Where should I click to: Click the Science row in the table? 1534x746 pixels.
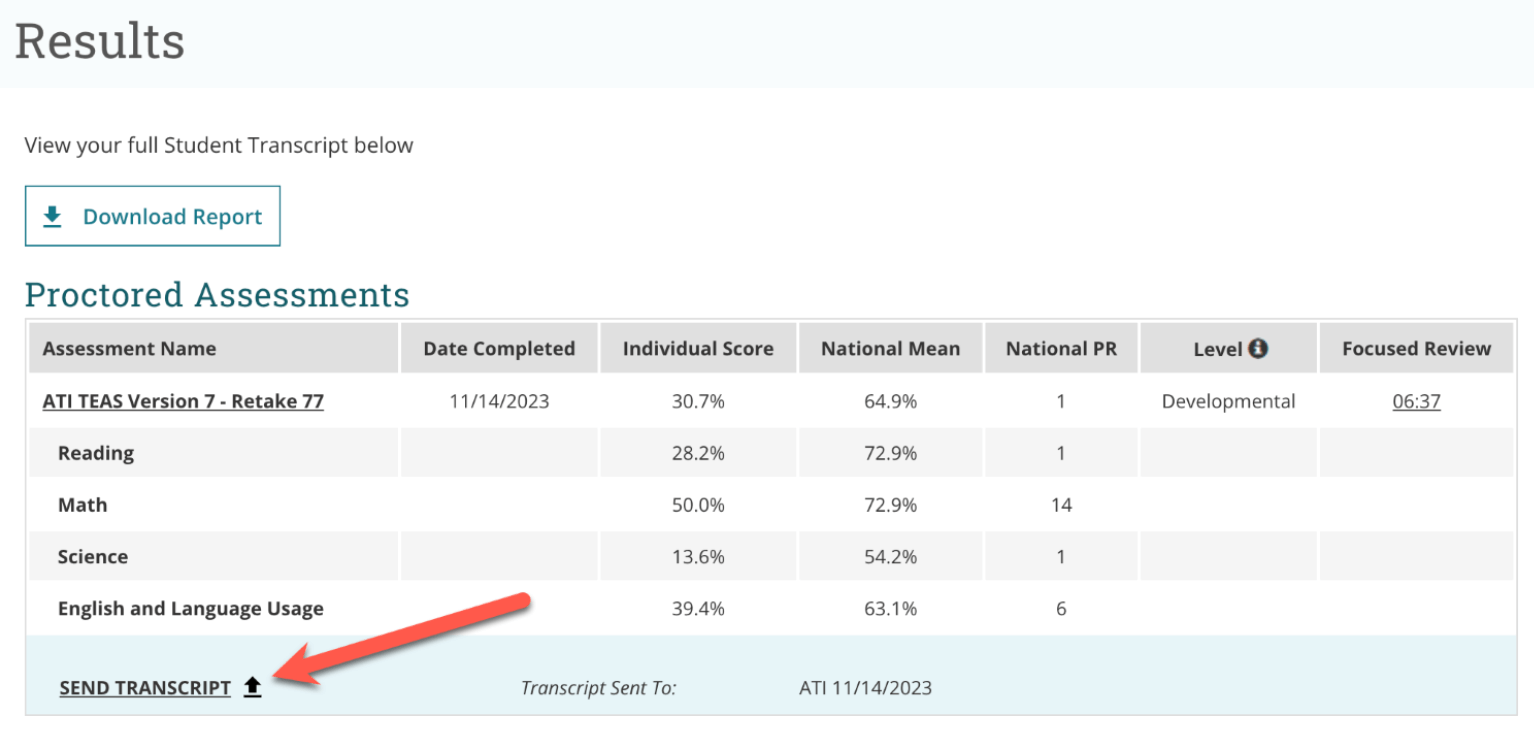pyautogui.click(x=93, y=556)
